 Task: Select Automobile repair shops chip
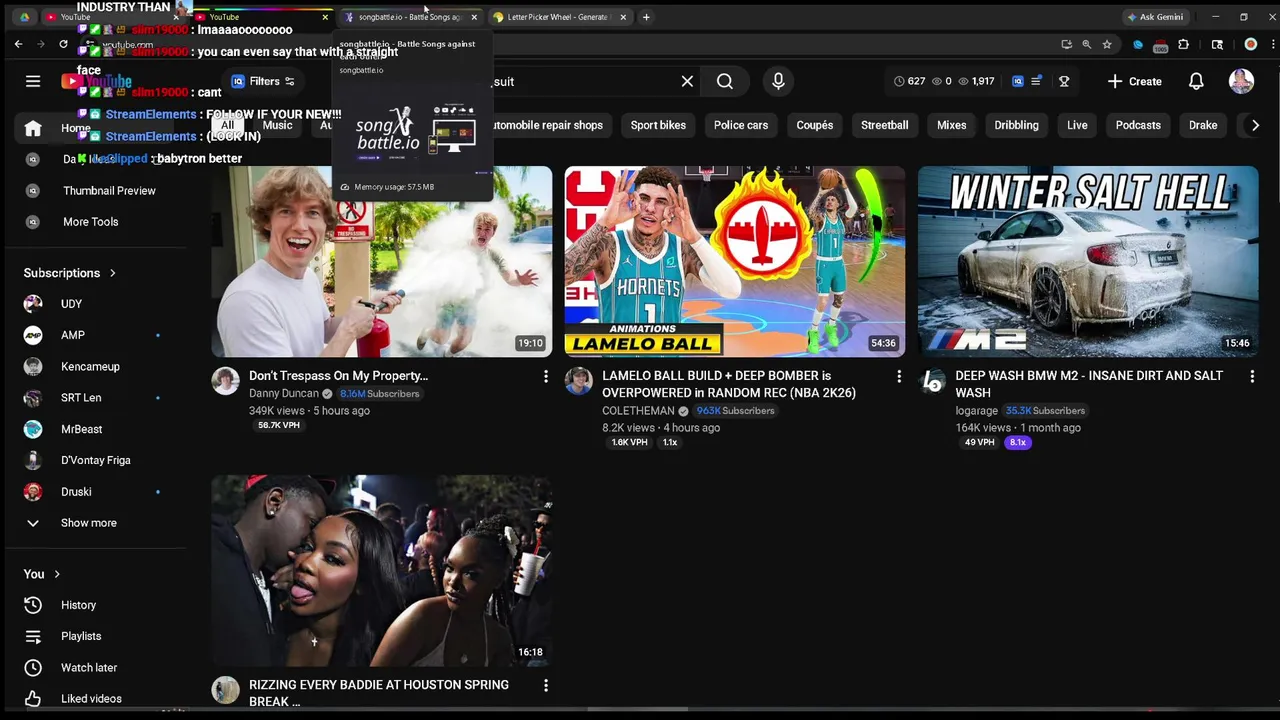[x=548, y=125]
